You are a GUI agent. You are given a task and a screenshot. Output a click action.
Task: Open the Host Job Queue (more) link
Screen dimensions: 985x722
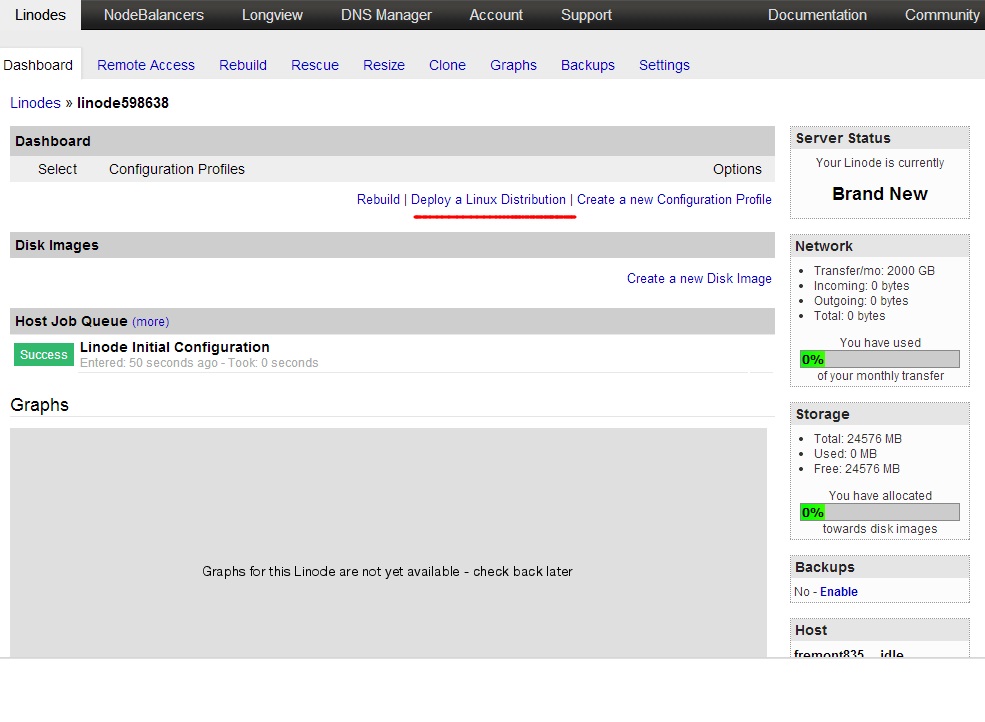click(x=151, y=322)
